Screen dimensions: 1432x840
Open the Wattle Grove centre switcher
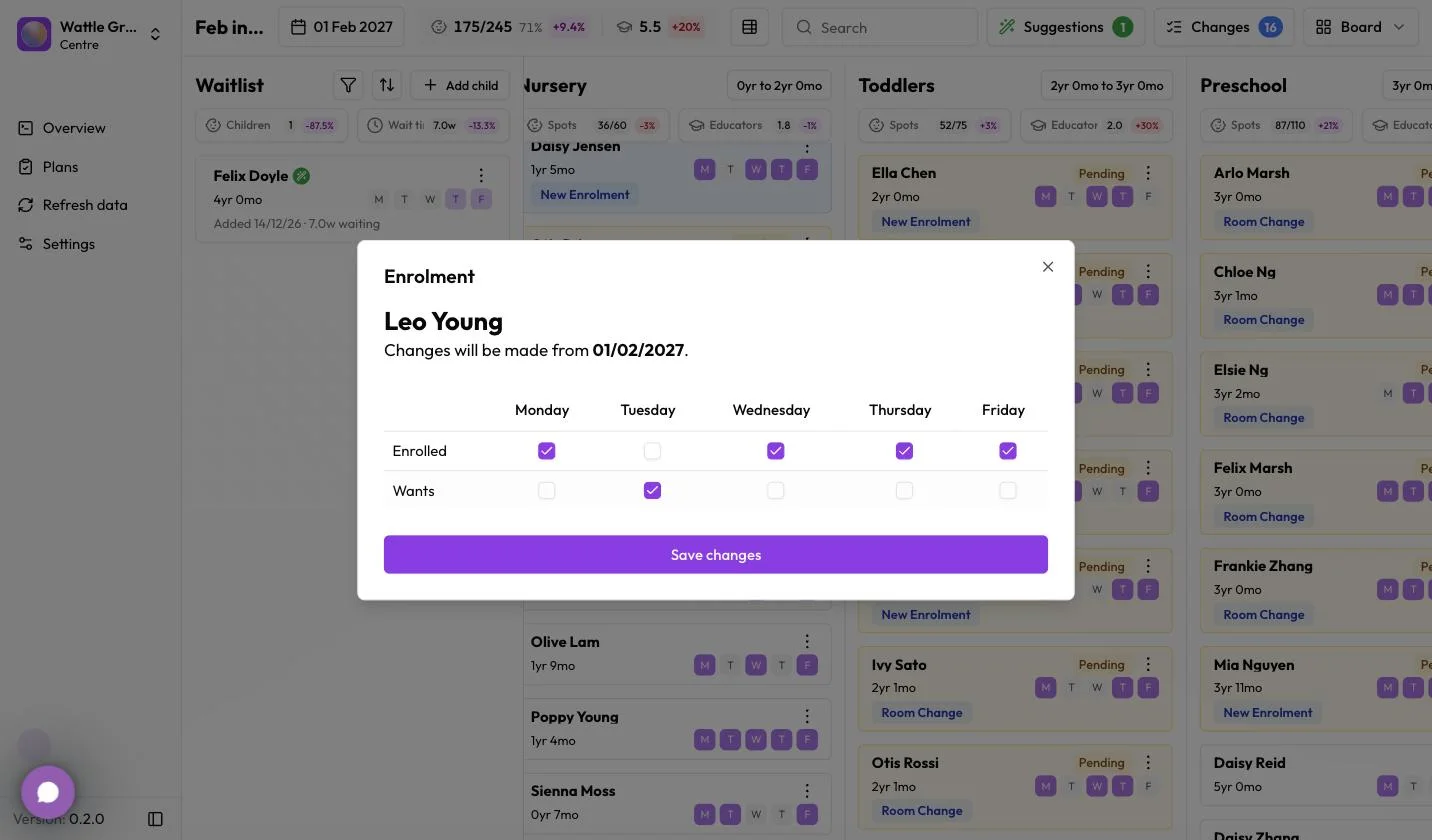click(90, 34)
